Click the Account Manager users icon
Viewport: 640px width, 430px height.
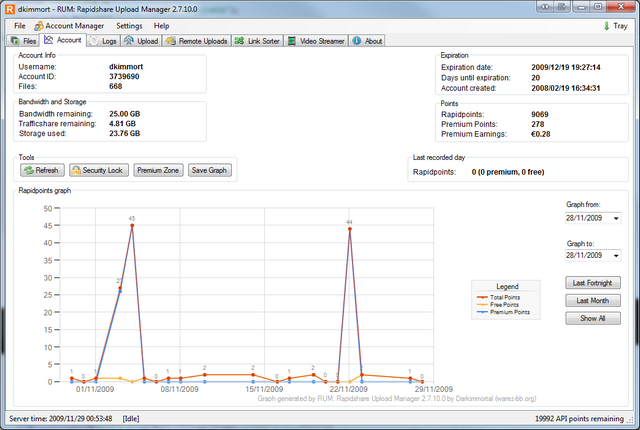[x=38, y=26]
